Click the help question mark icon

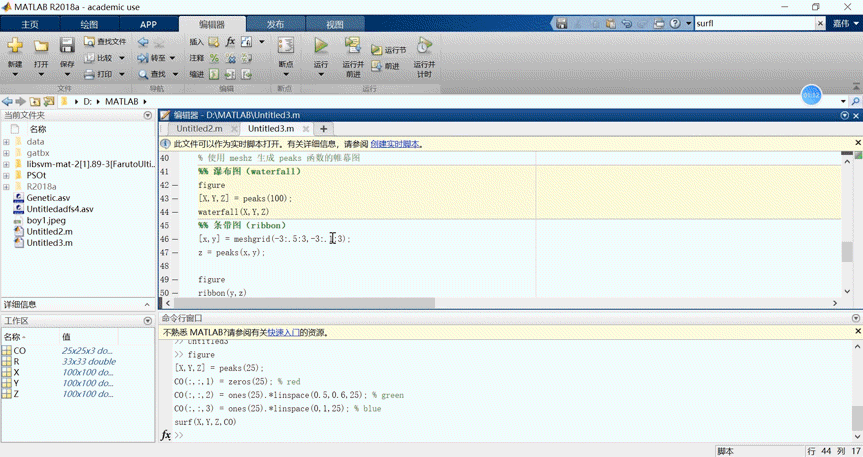(x=675, y=23)
